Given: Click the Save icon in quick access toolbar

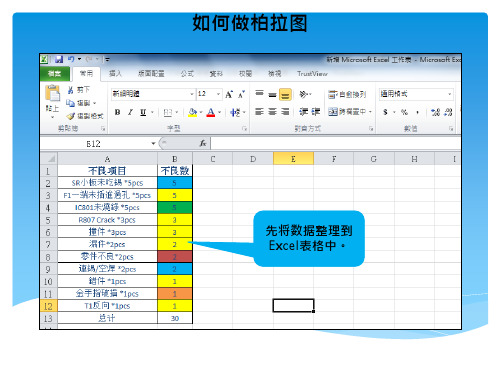Looking at the screenshot, I should coord(59,60).
